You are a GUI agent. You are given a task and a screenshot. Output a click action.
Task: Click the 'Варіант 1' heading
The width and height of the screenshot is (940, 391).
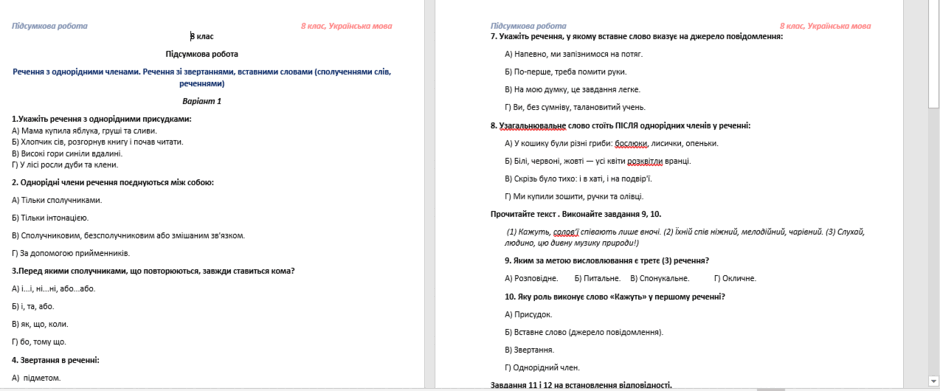pyautogui.click(x=202, y=101)
